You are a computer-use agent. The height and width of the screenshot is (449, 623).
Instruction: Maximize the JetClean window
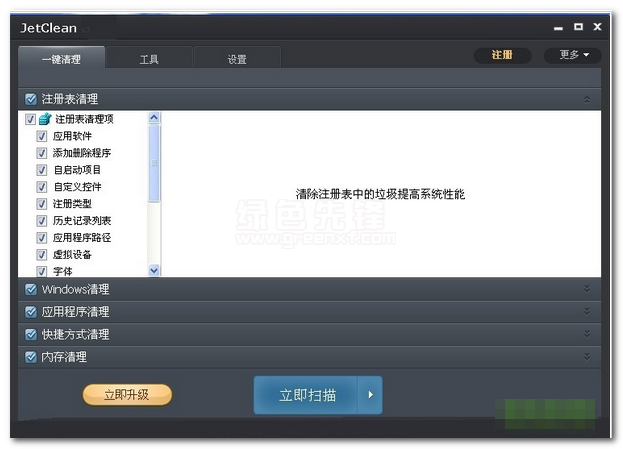(578, 27)
